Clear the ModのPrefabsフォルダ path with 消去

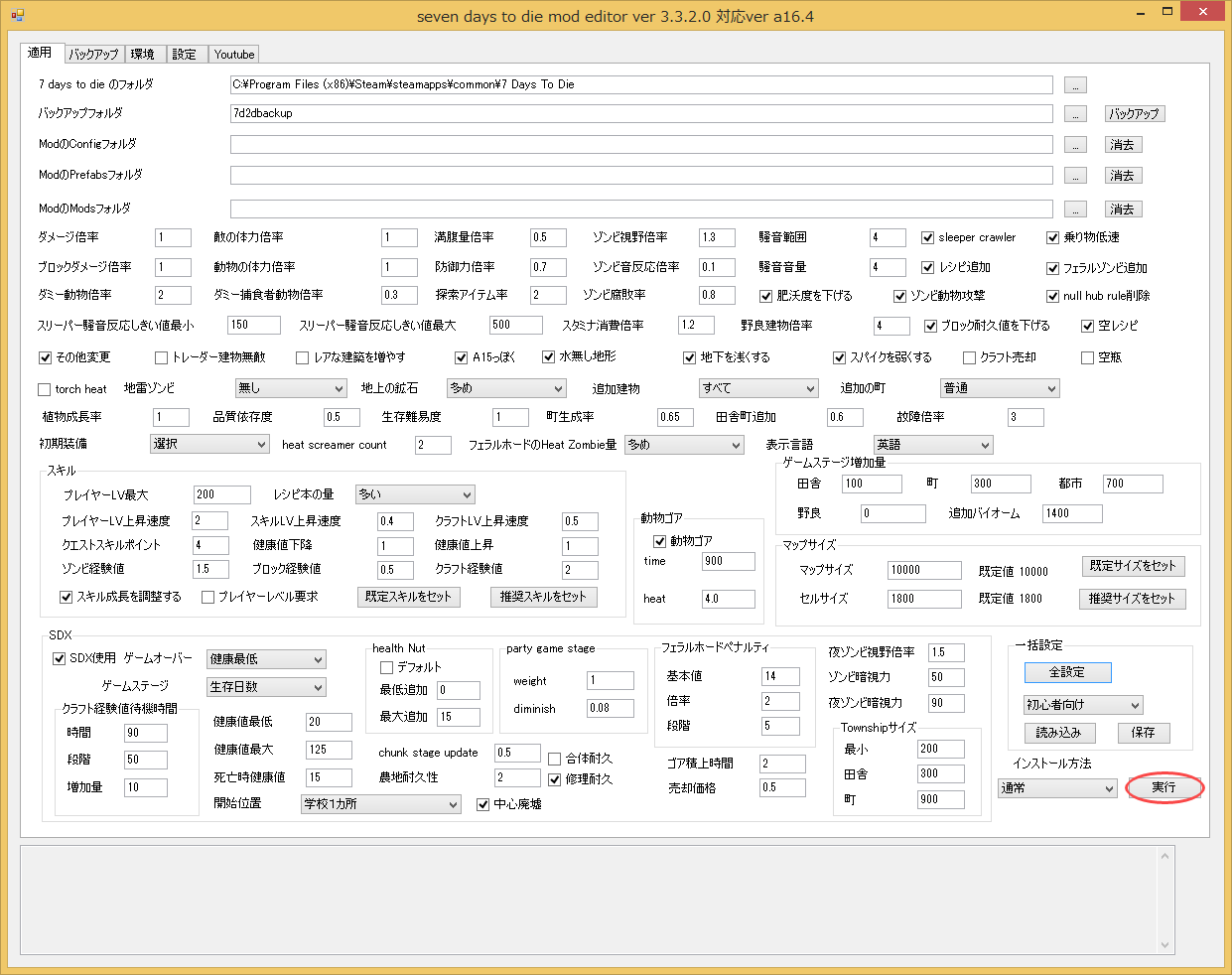coord(1124,176)
